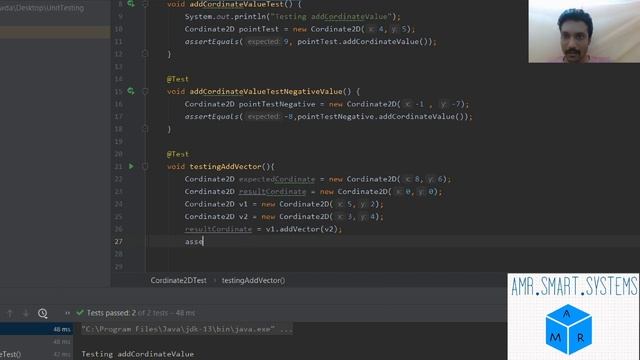Image resolution: width=640 pixels, height=360 pixels.
Task: Collapse the testingAddVector method fold marker
Action: pyautogui.click(x=145, y=166)
